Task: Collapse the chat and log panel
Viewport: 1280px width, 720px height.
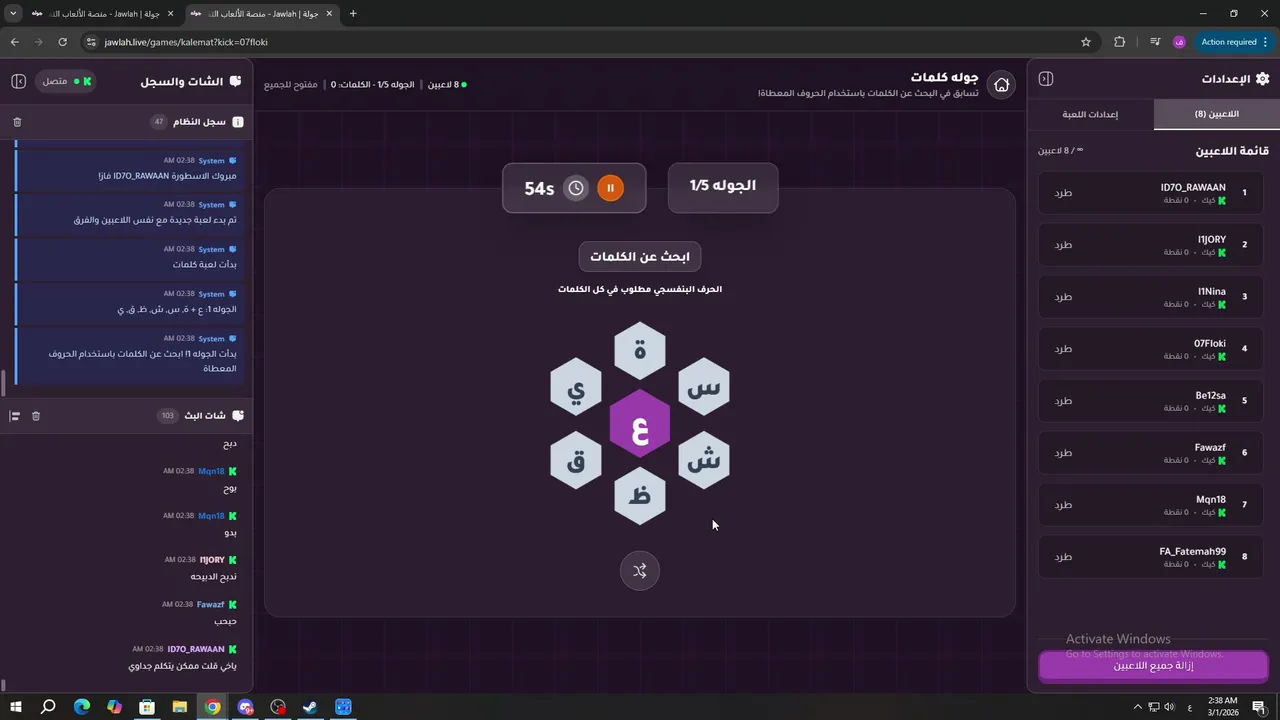Action: pos(18,81)
